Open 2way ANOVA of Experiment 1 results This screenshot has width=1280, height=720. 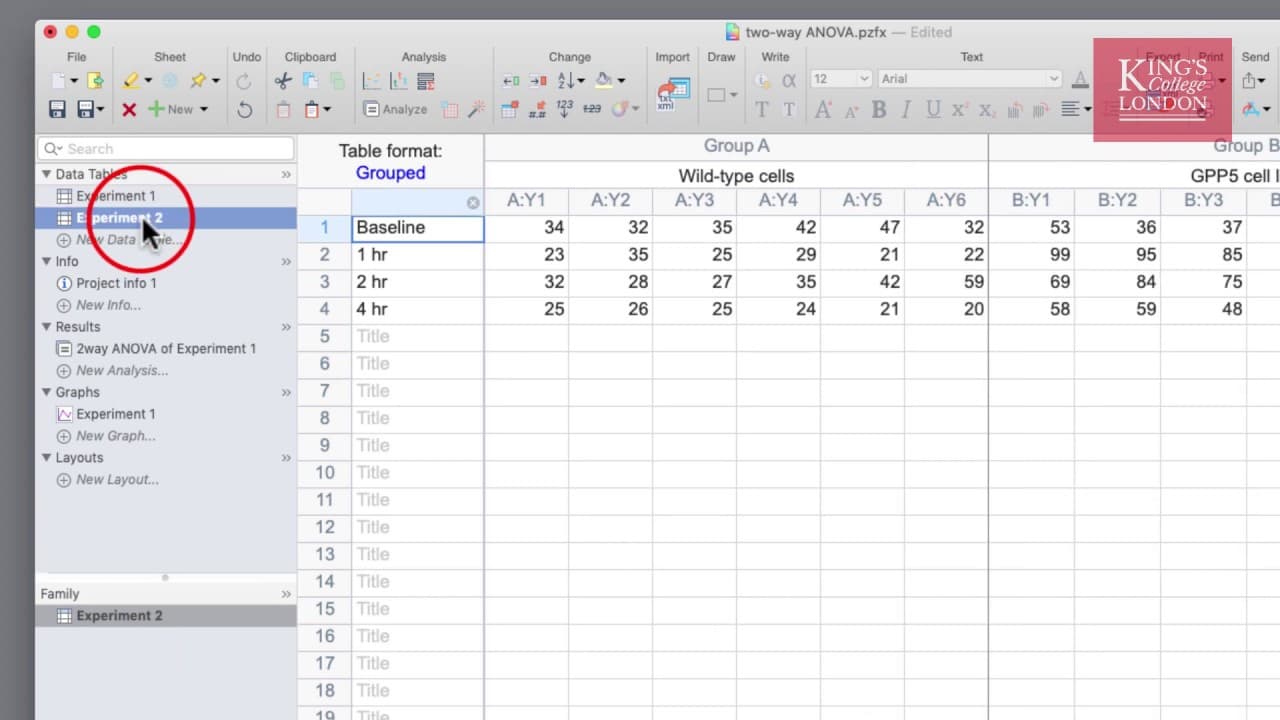click(x=166, y=349)
